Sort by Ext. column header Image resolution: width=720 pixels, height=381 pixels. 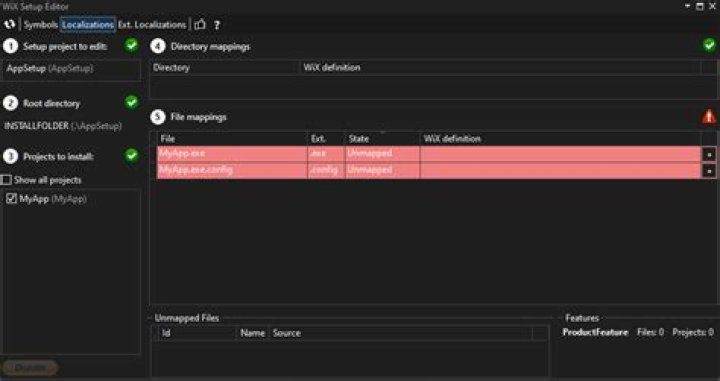[326, 139]
